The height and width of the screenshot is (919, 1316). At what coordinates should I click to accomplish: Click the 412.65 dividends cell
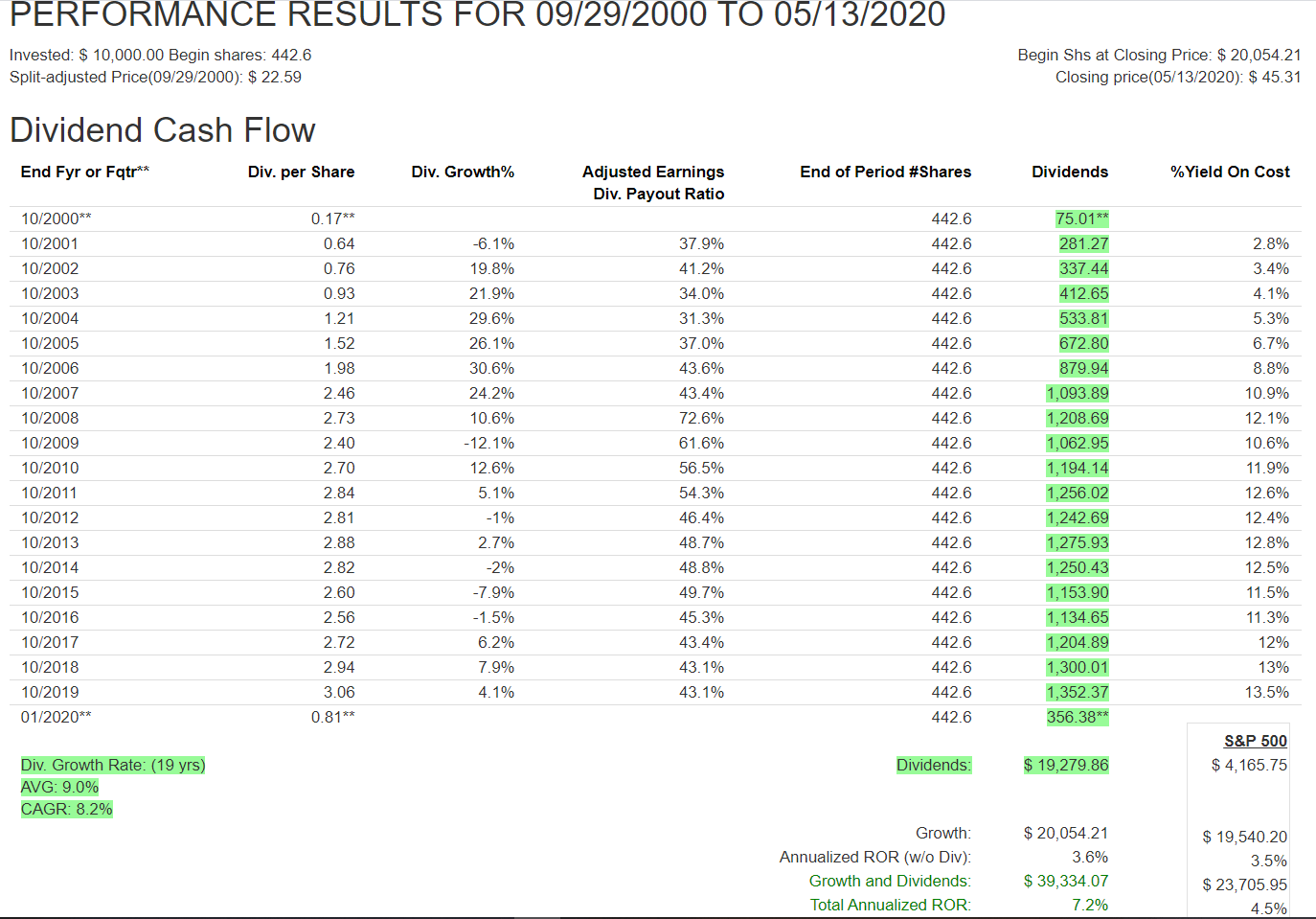tap(1084, 293)
